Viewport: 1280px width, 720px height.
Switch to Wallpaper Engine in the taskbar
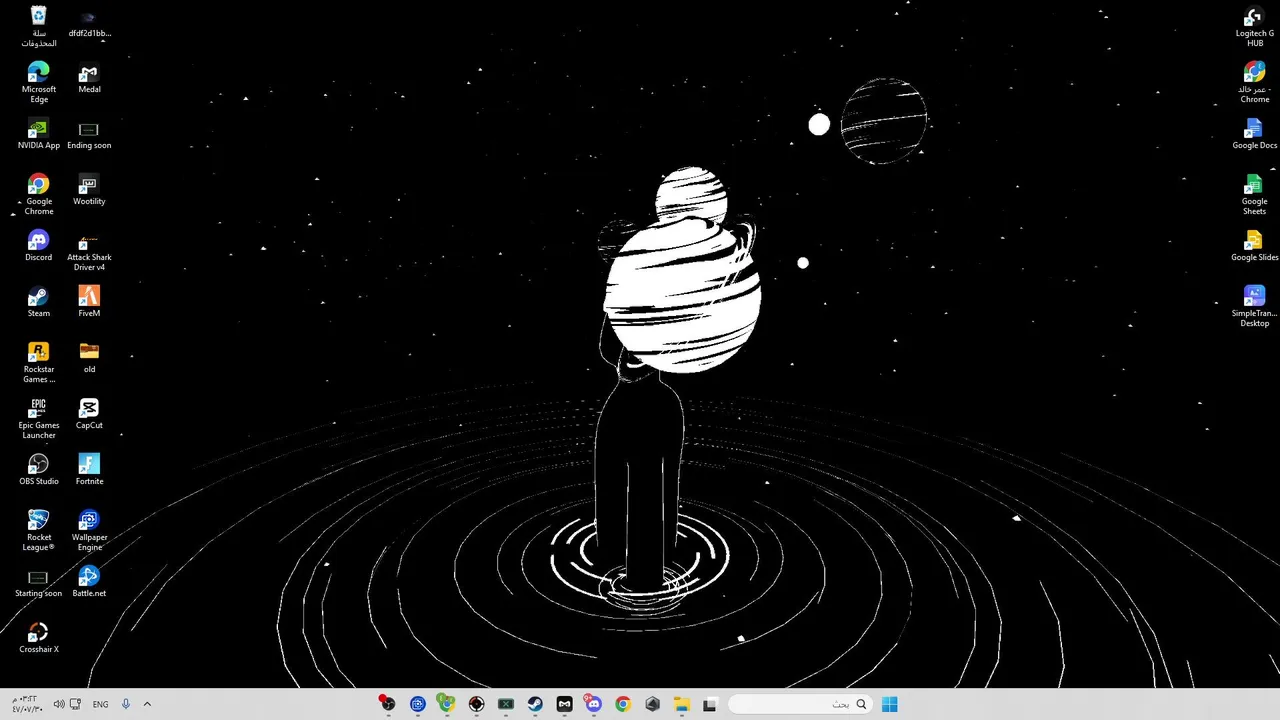coord(417,704)
